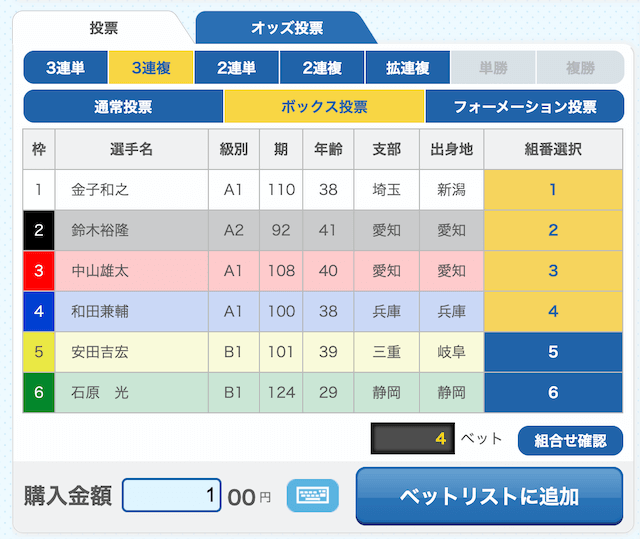Click the white frame number 1 cell
640x539 pixels.
(x=39, y=190)
